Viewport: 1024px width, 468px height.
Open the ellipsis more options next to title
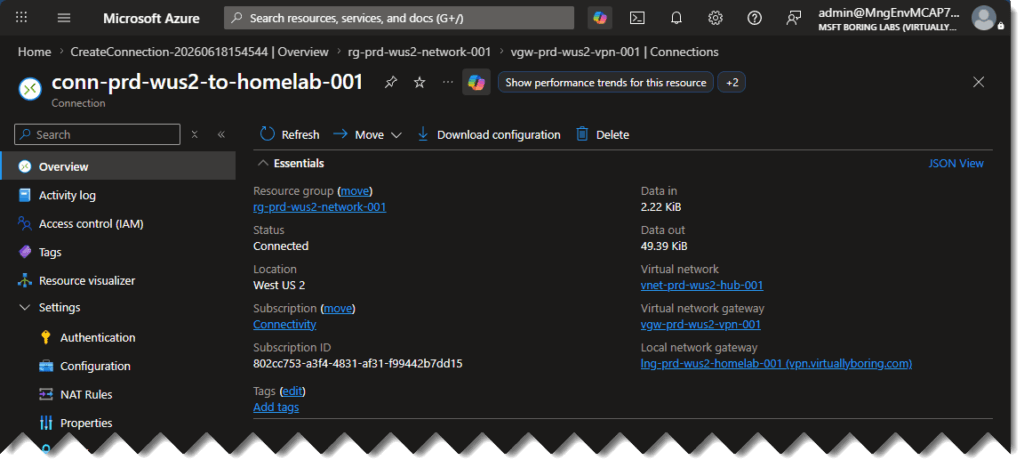[447, 82]
